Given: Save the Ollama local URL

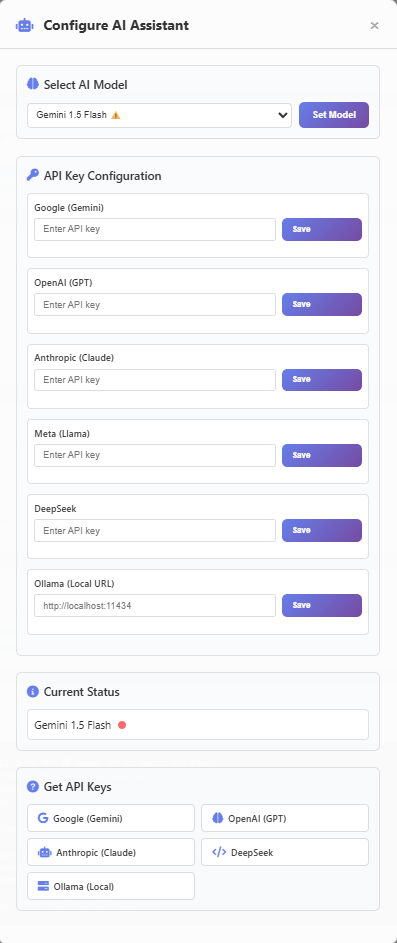Looking at the screenshot, I should [322, 606].
